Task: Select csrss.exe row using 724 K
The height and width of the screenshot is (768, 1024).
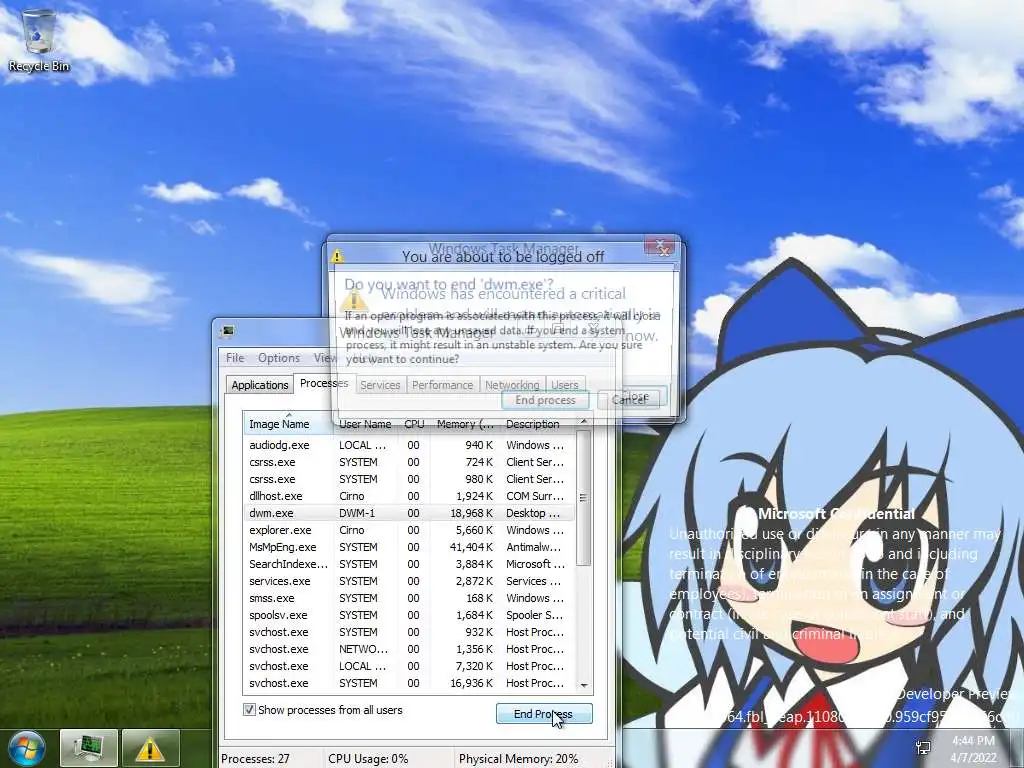Action: pos(409,462)
